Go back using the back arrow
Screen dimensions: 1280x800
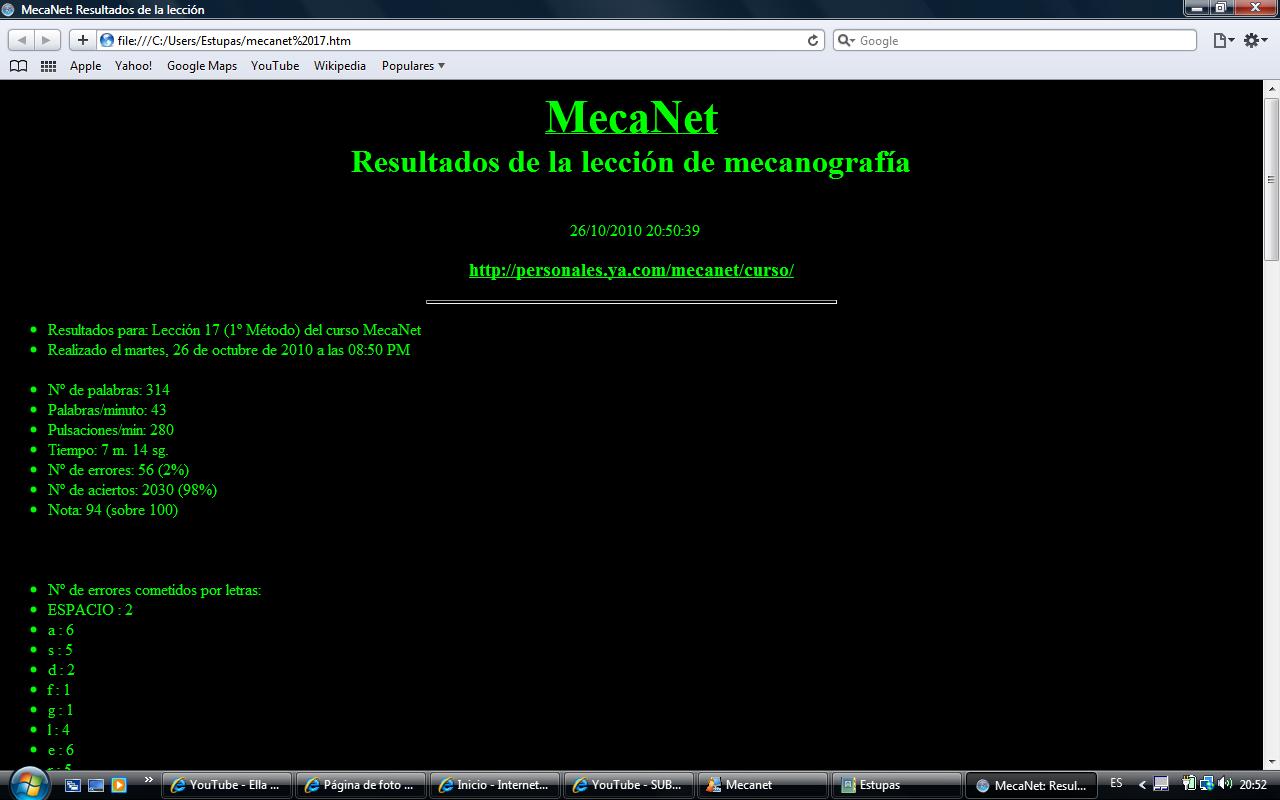coord(22,40)
